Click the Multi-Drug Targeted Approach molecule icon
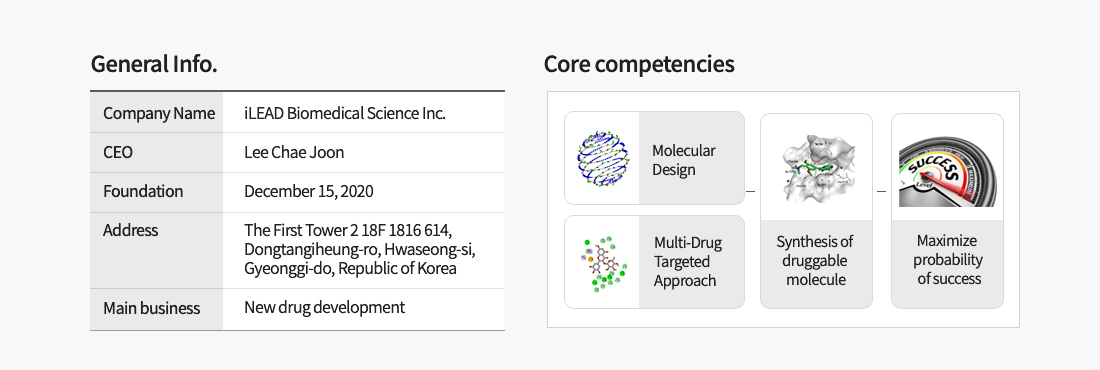 (603, 264)
